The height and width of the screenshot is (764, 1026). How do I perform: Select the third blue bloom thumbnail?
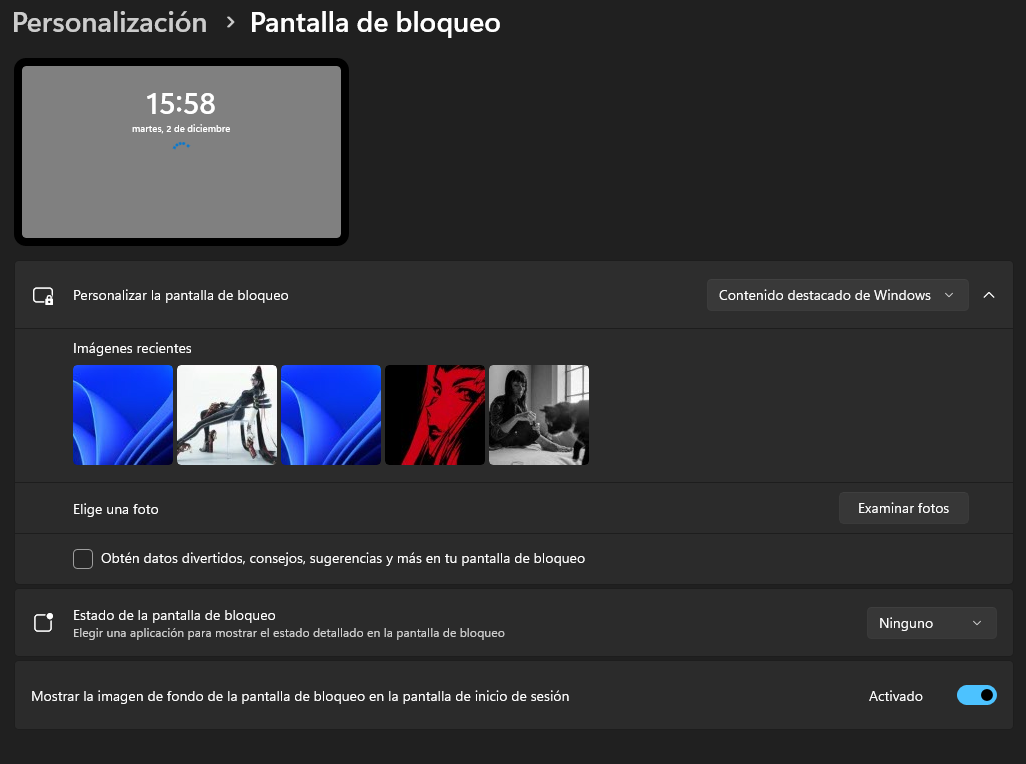(x=331, y=415)
